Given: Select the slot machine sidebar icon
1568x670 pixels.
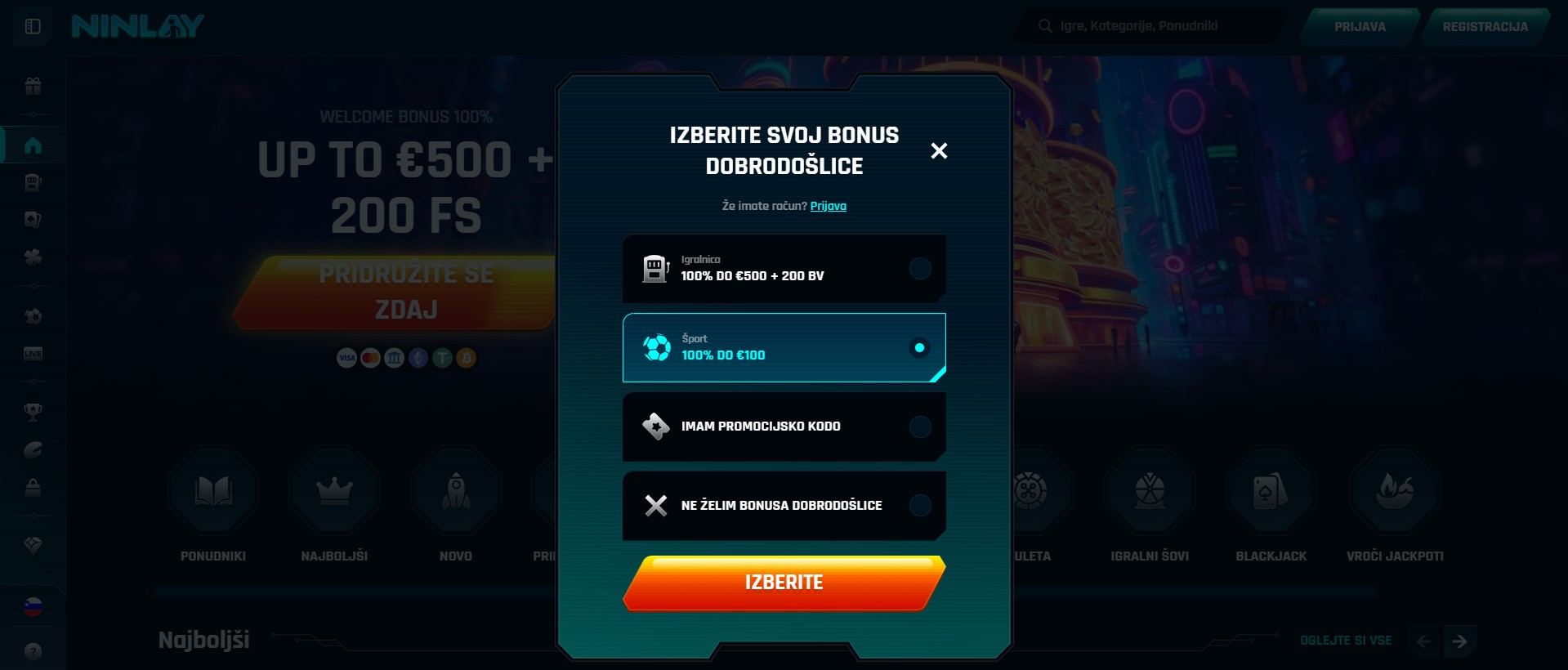Looking at the screenshot, I should (x=33, y=182).
